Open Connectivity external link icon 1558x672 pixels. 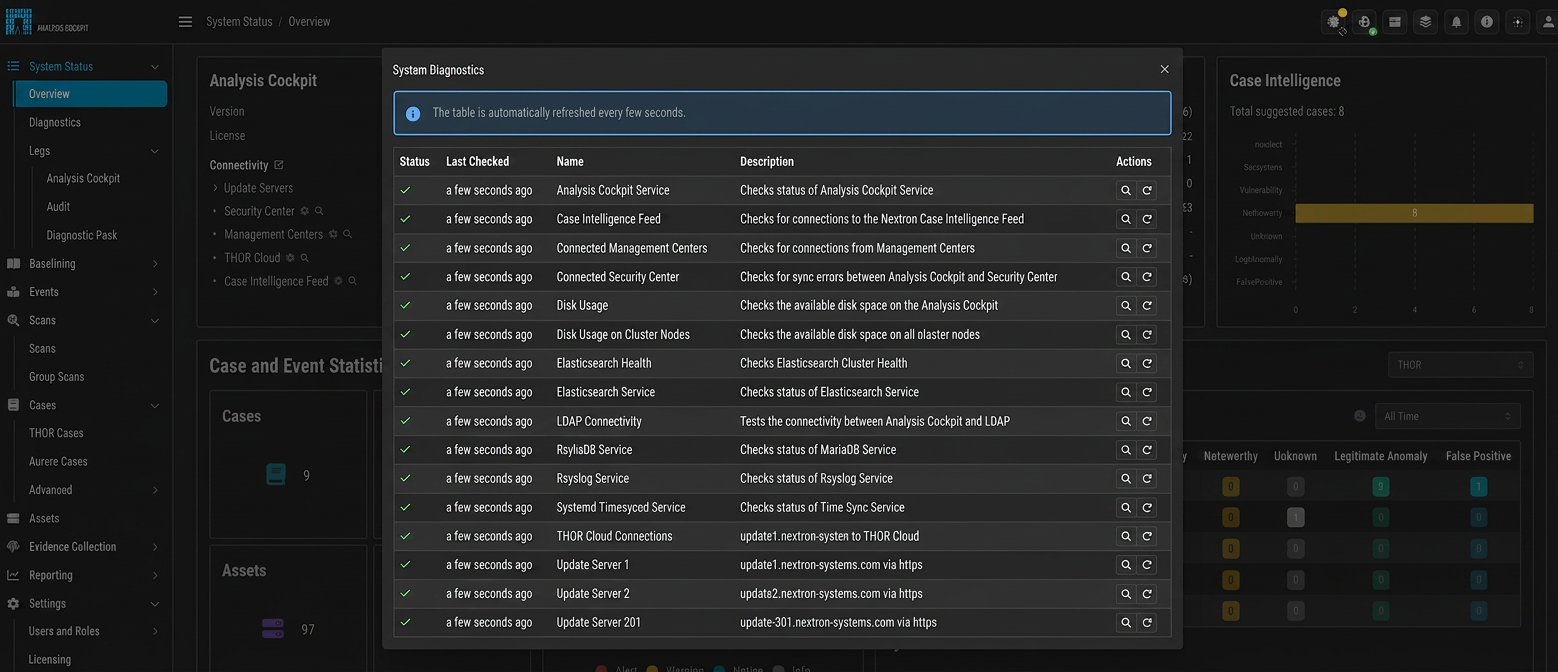279,165
